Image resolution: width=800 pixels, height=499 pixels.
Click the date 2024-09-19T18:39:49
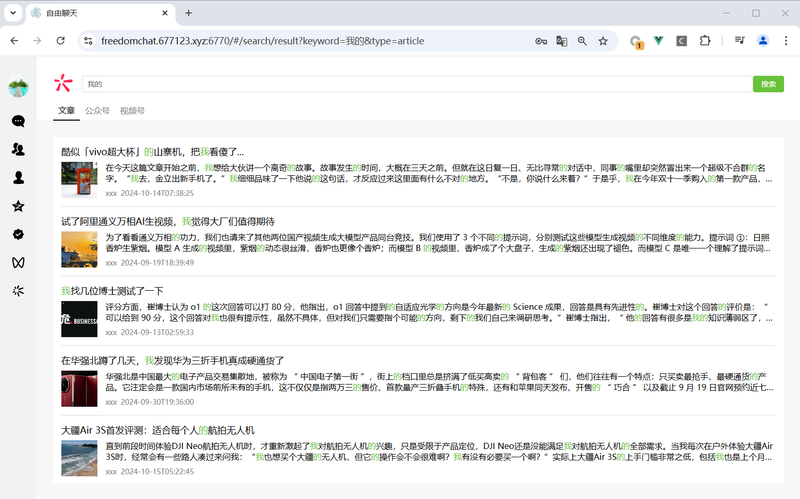pos(157,263)
